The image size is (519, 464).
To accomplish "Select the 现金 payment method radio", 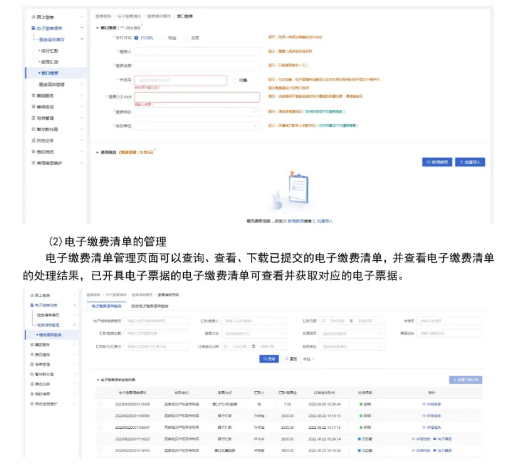I will pyautogui.click(x=163, y=38).
